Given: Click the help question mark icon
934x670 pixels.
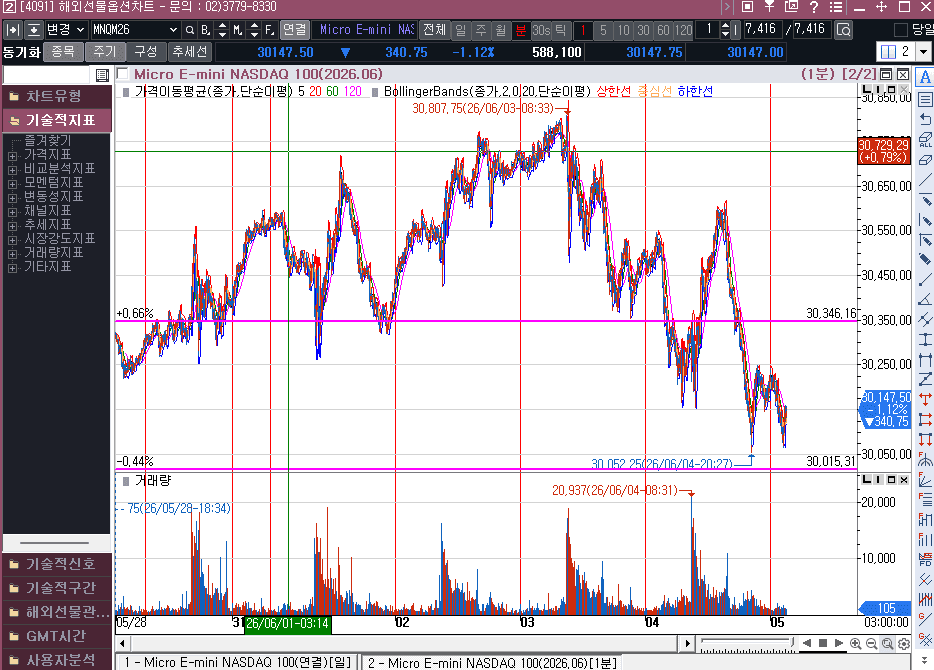Looking at the screenshot, I should (814, 7).
